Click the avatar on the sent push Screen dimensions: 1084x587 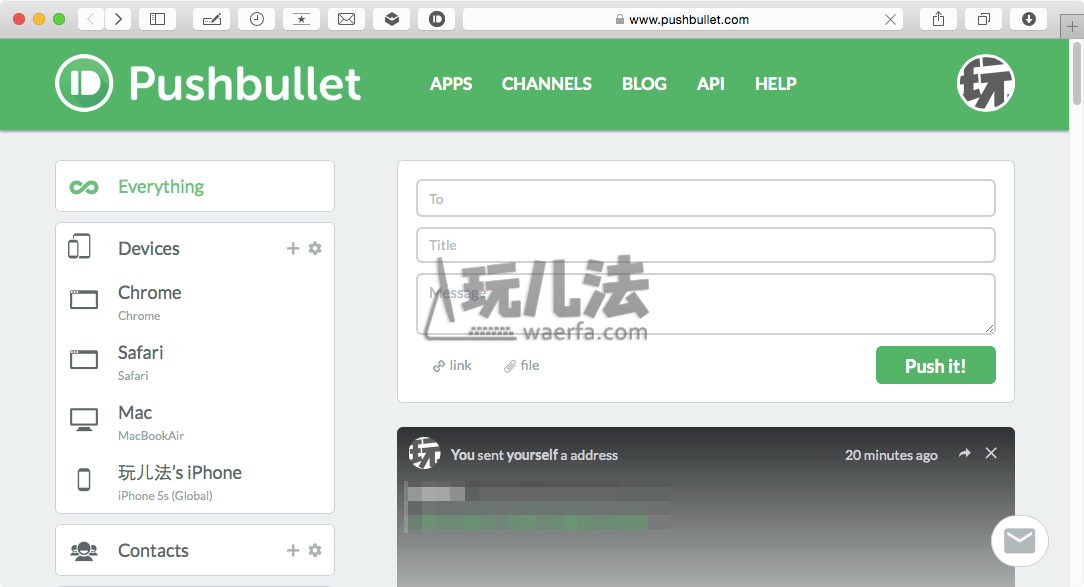[x=424, y=454]
